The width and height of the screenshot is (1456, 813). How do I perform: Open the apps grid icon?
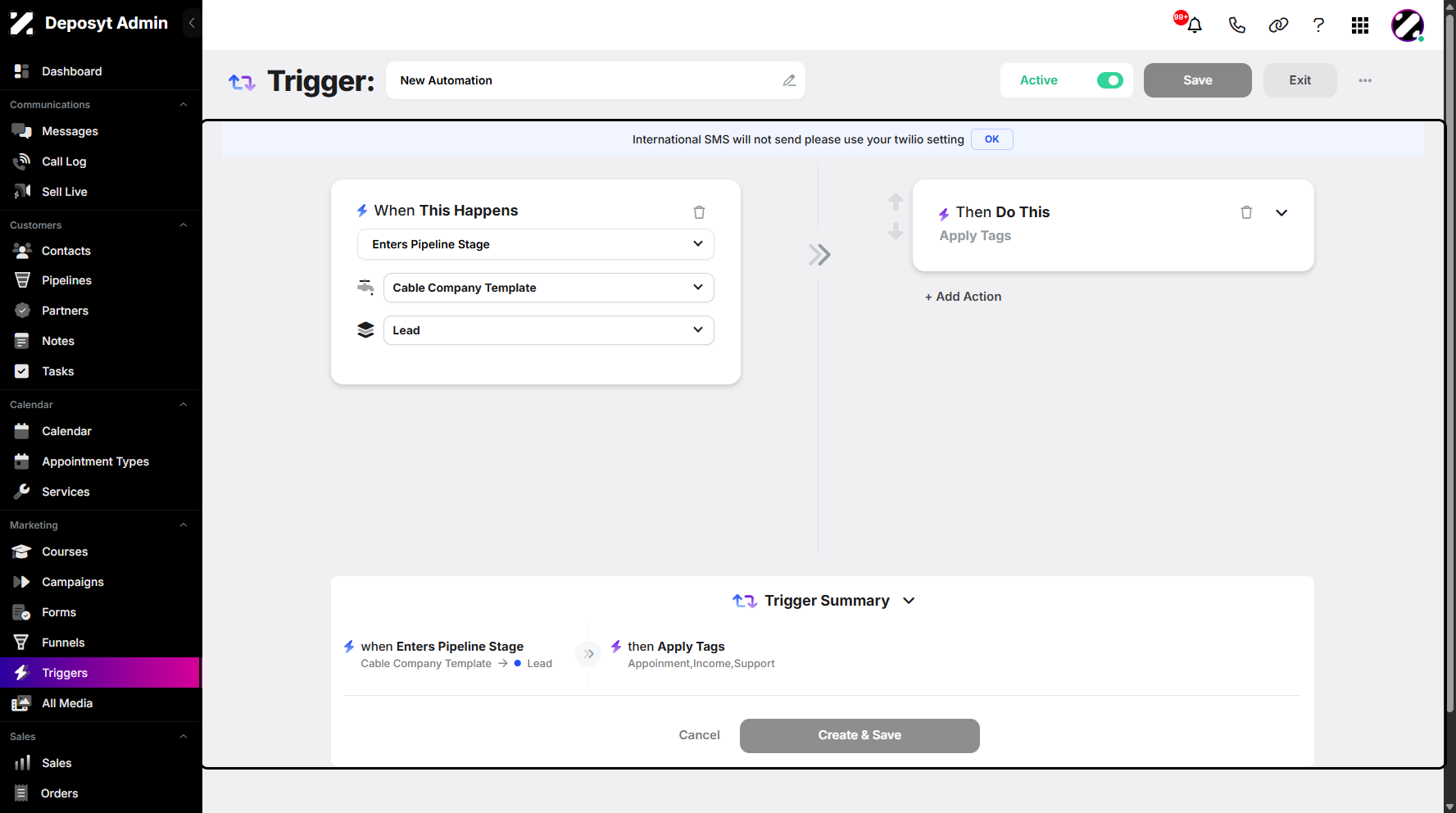coord(1360,25)
